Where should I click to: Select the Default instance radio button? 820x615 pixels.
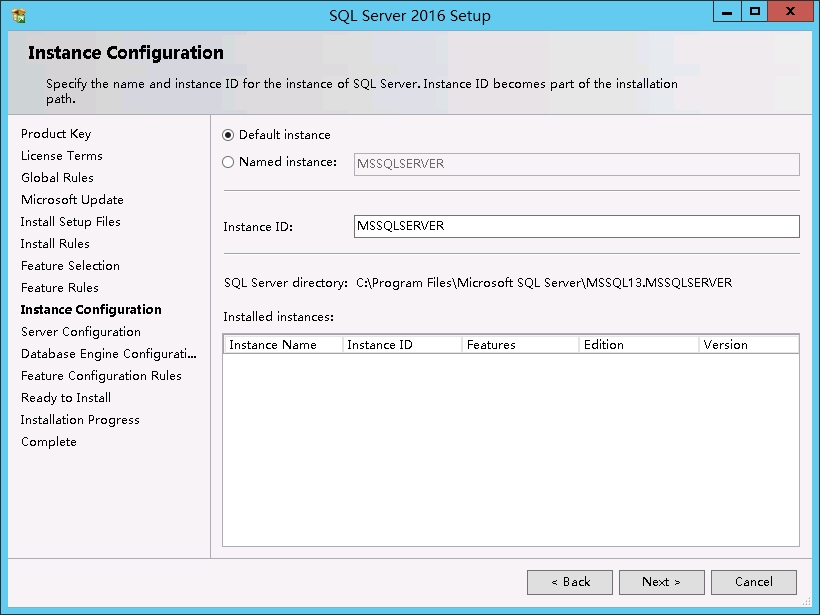[227, 135]
